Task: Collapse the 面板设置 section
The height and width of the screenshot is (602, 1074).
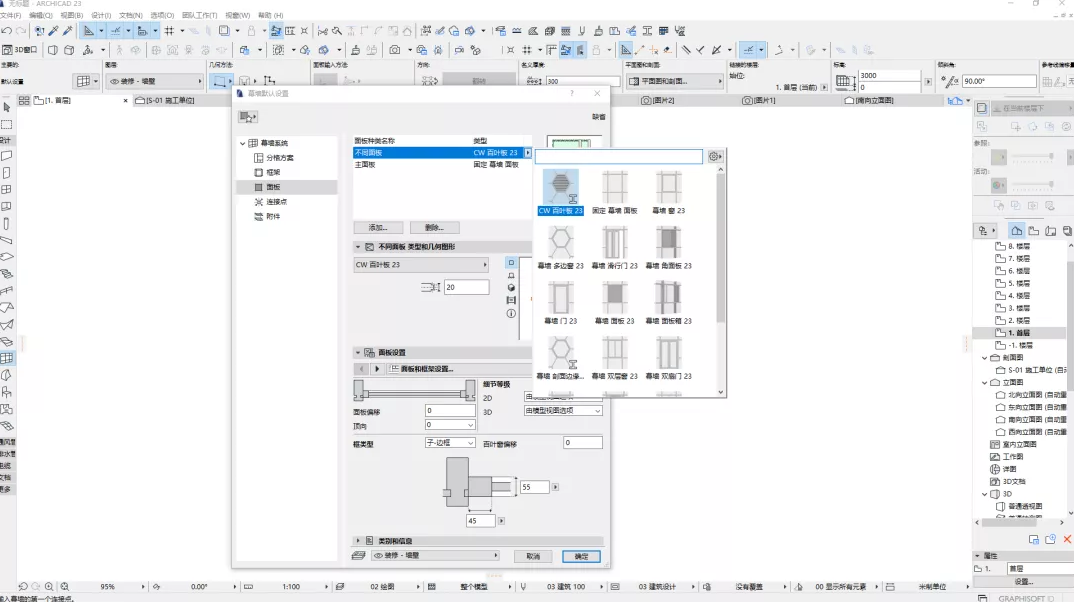Action: [358, 353]
